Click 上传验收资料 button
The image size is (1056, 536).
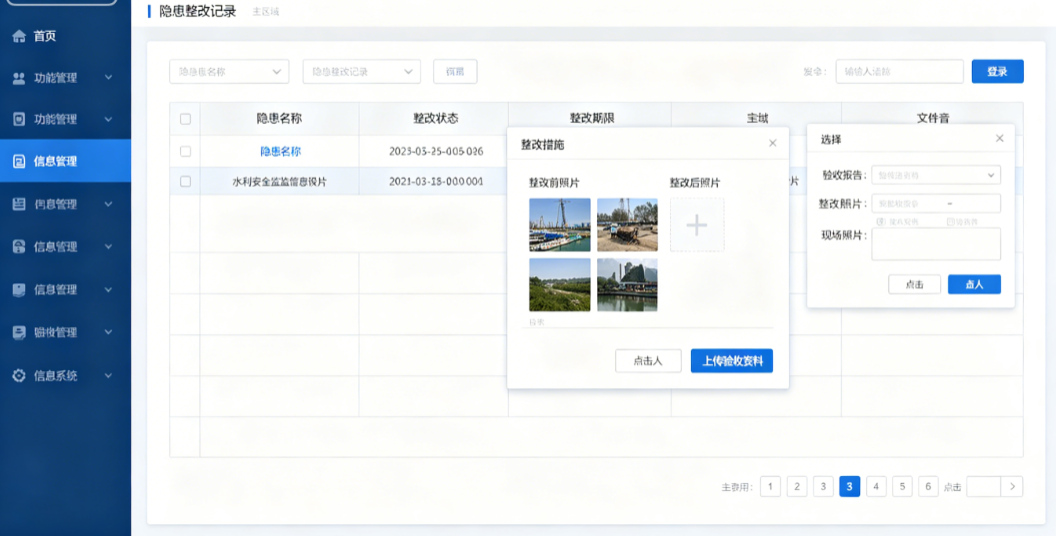[x=732, y=361]
